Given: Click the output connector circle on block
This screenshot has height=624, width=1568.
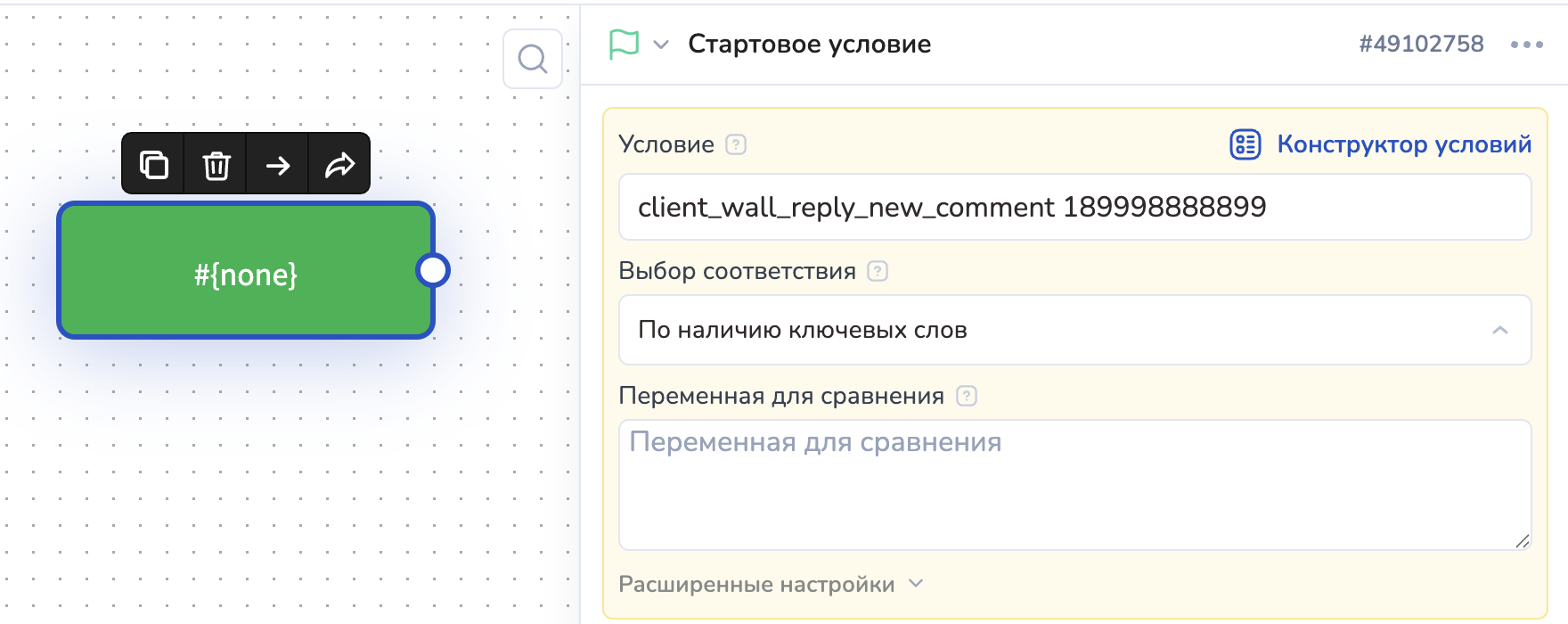Looking at the screenshot, I should point(433,270).
